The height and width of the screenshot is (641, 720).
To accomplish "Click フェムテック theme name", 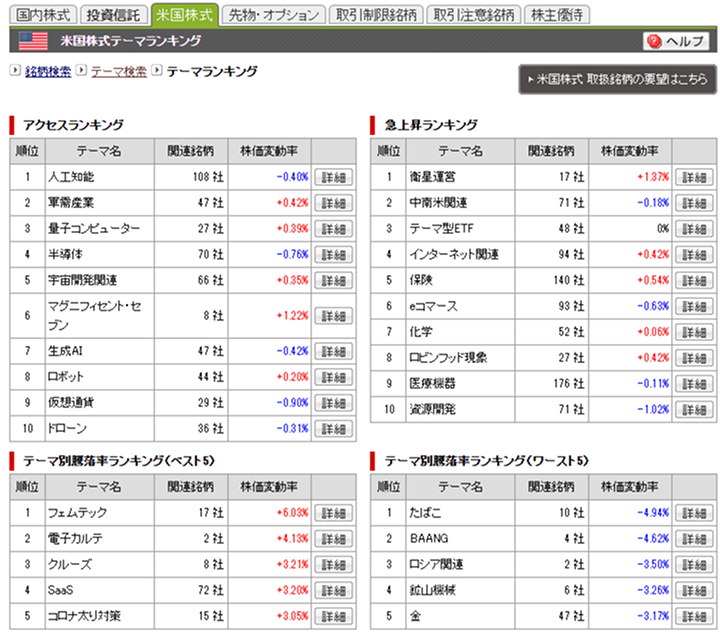I will (x=77, y=512).
